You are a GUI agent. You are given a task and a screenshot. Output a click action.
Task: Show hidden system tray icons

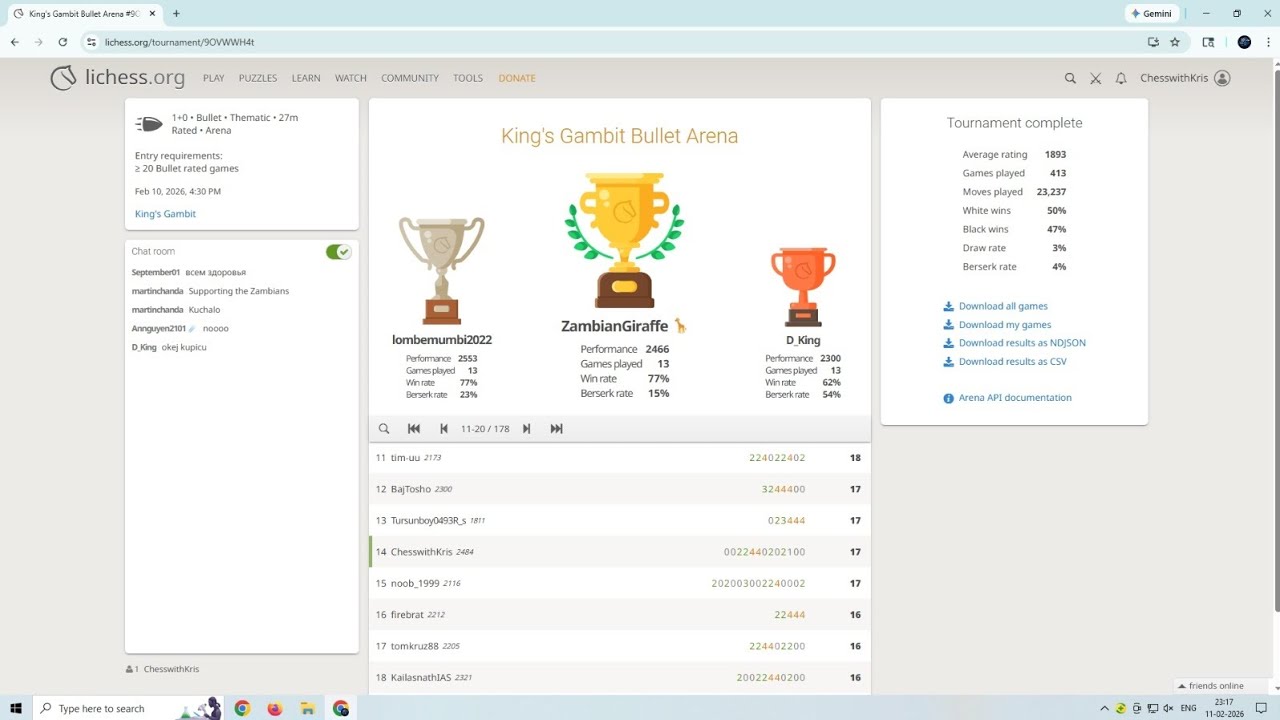point(1105,708)
